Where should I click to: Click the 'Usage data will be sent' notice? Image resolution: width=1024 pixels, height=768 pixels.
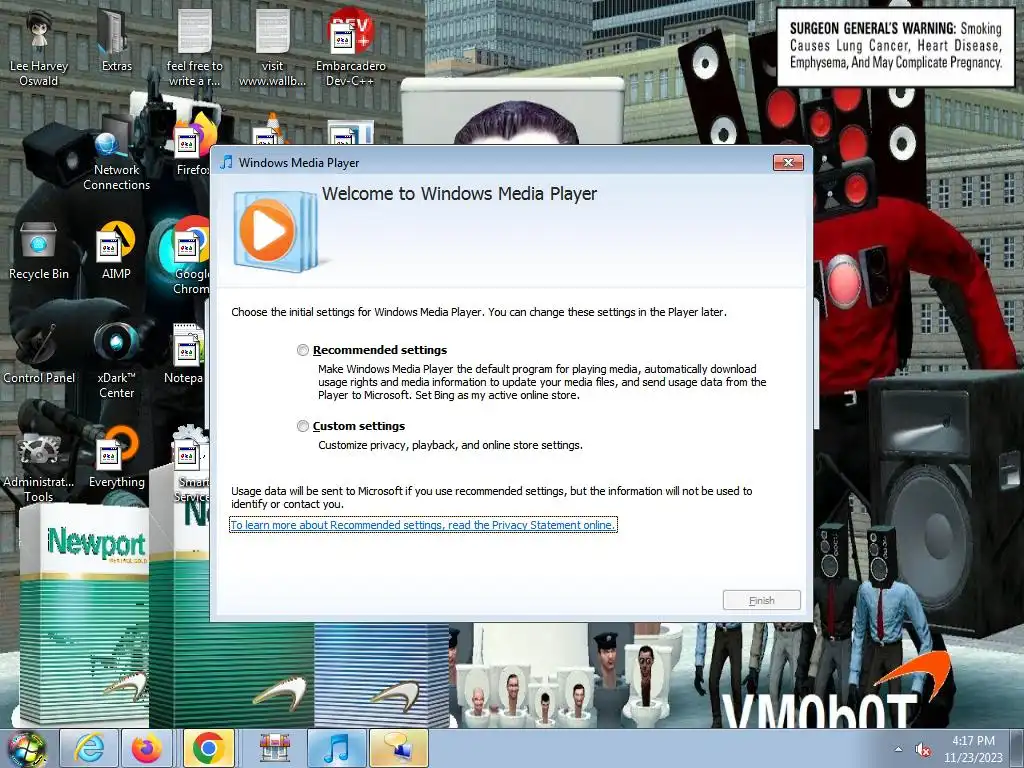pos(492,498)
